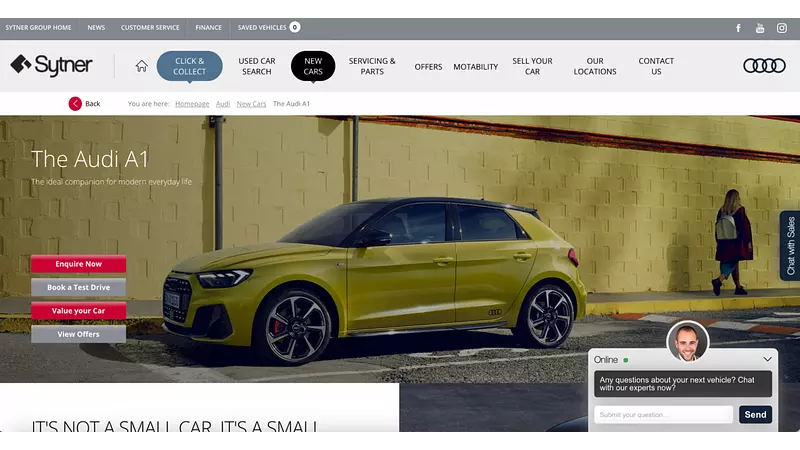The width and height of the screenshot is (800, 450).
Task: Select the New Cars menu item
Action: coord(313,66)
